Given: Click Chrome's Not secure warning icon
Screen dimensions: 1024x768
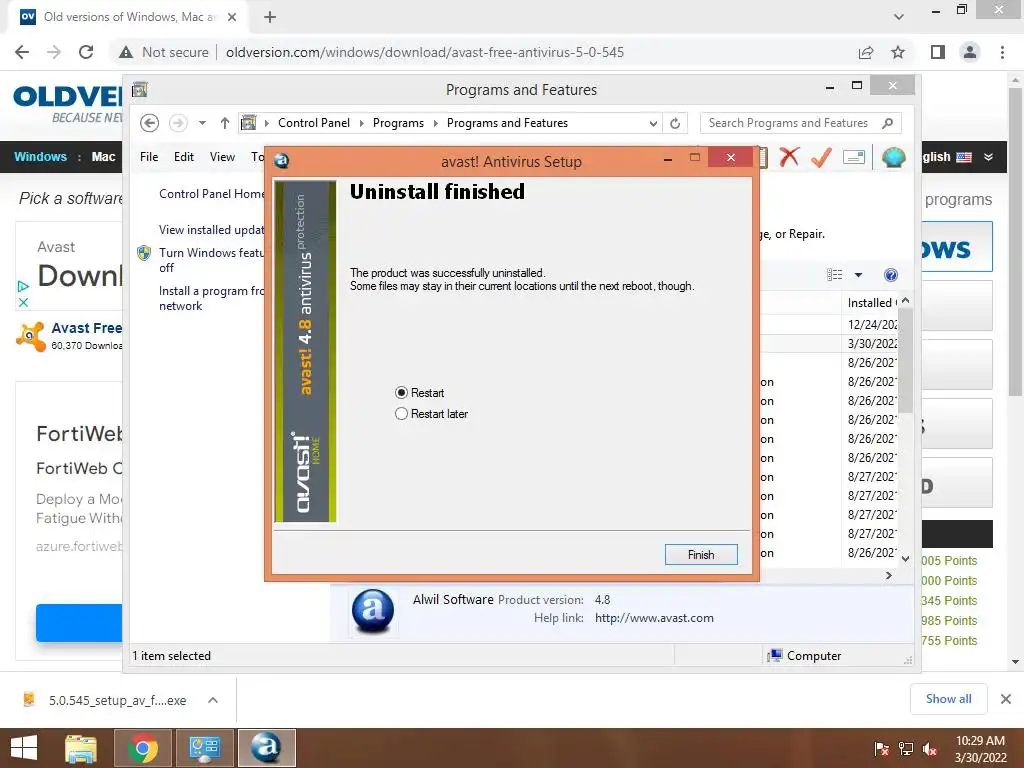Looking at the screenshot, I should pyautogui.click(x=126, y=52).
